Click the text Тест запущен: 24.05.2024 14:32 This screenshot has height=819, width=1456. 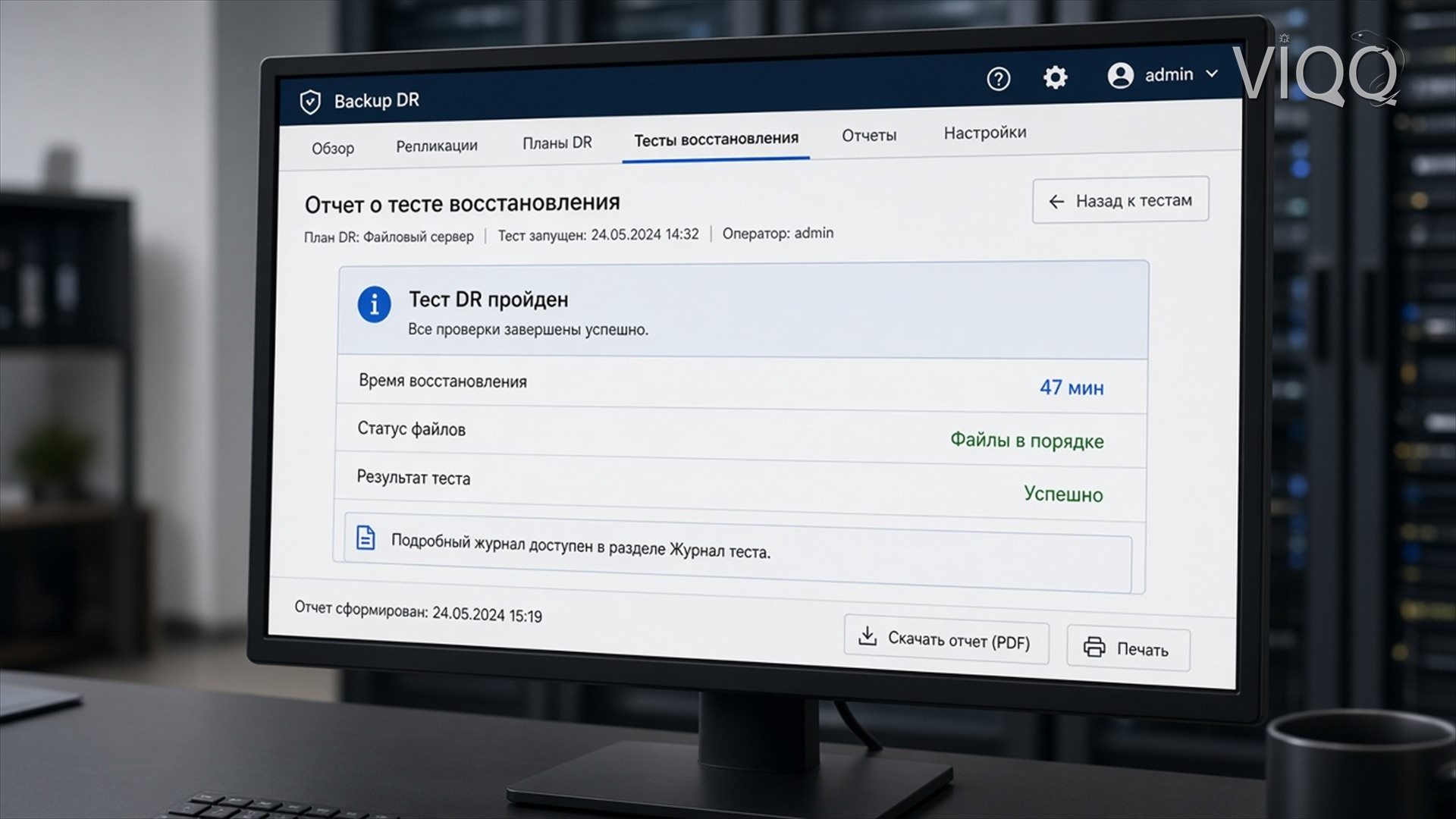(x=598, y=235)
